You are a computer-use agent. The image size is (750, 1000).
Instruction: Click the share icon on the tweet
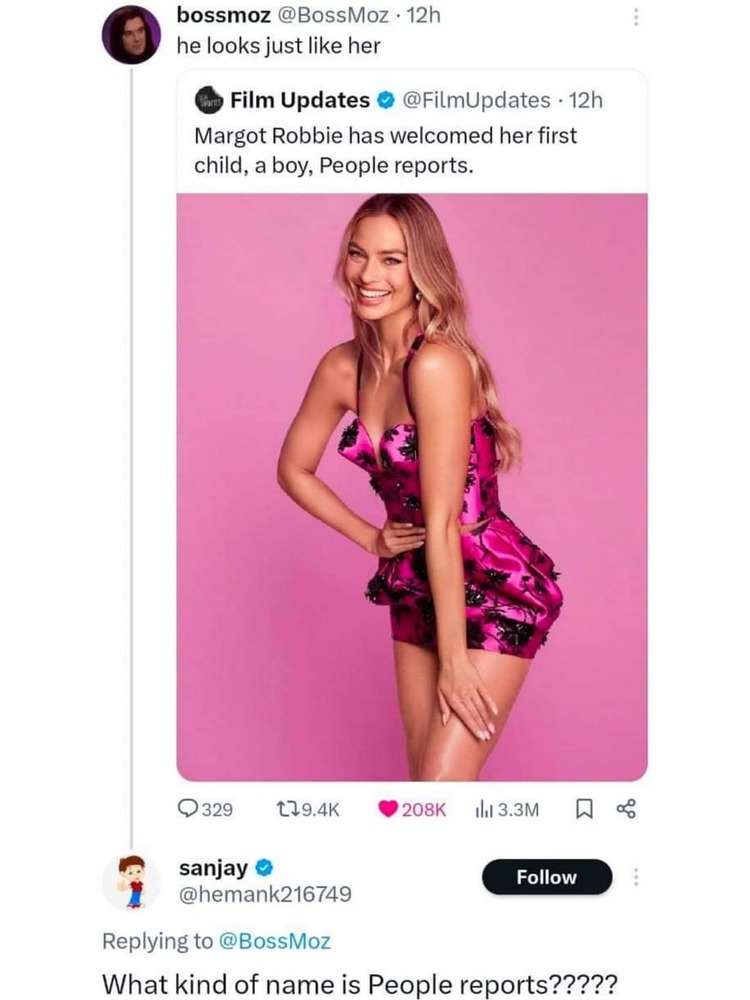tap(627, 809)
